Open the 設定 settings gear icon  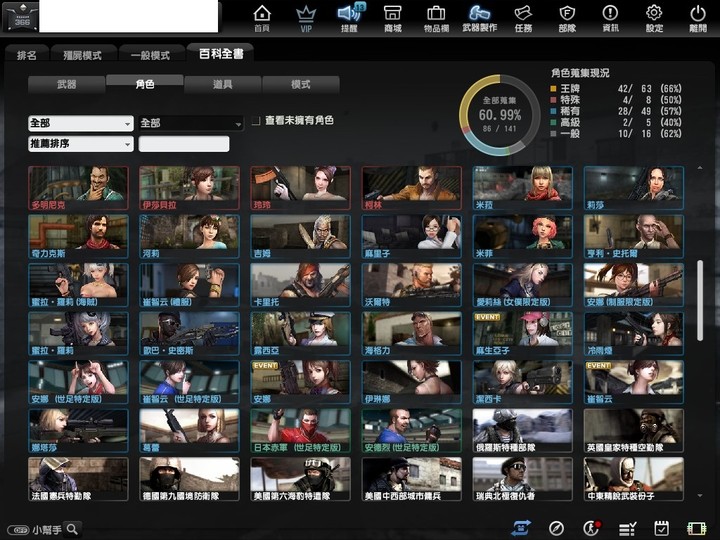[654, 17]
